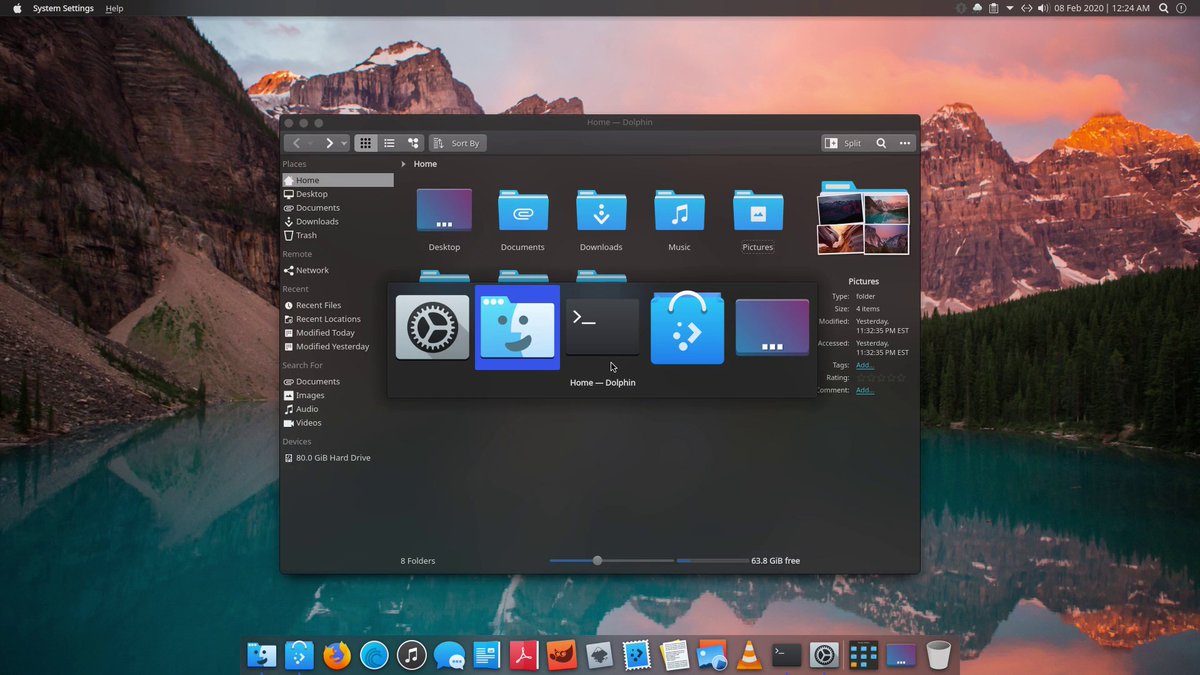1200x675 pixels.
Task: Open the System Settings menu in top bar
Action: point(63,8)
